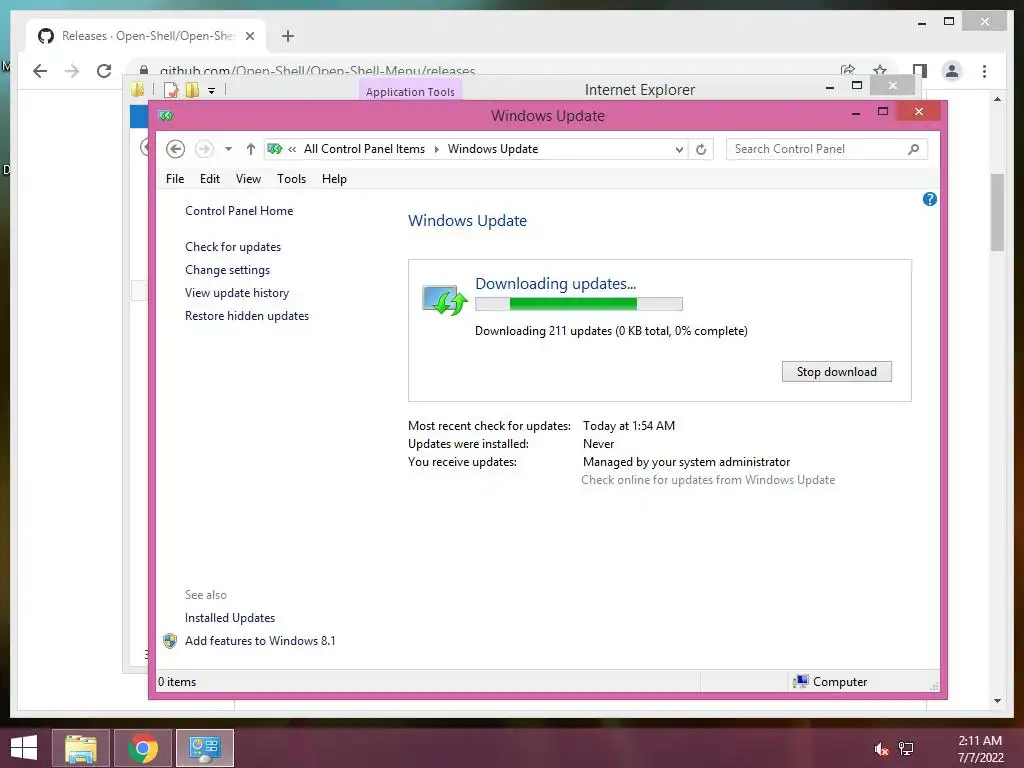Click muted volume tray icon

pos(881,749)
